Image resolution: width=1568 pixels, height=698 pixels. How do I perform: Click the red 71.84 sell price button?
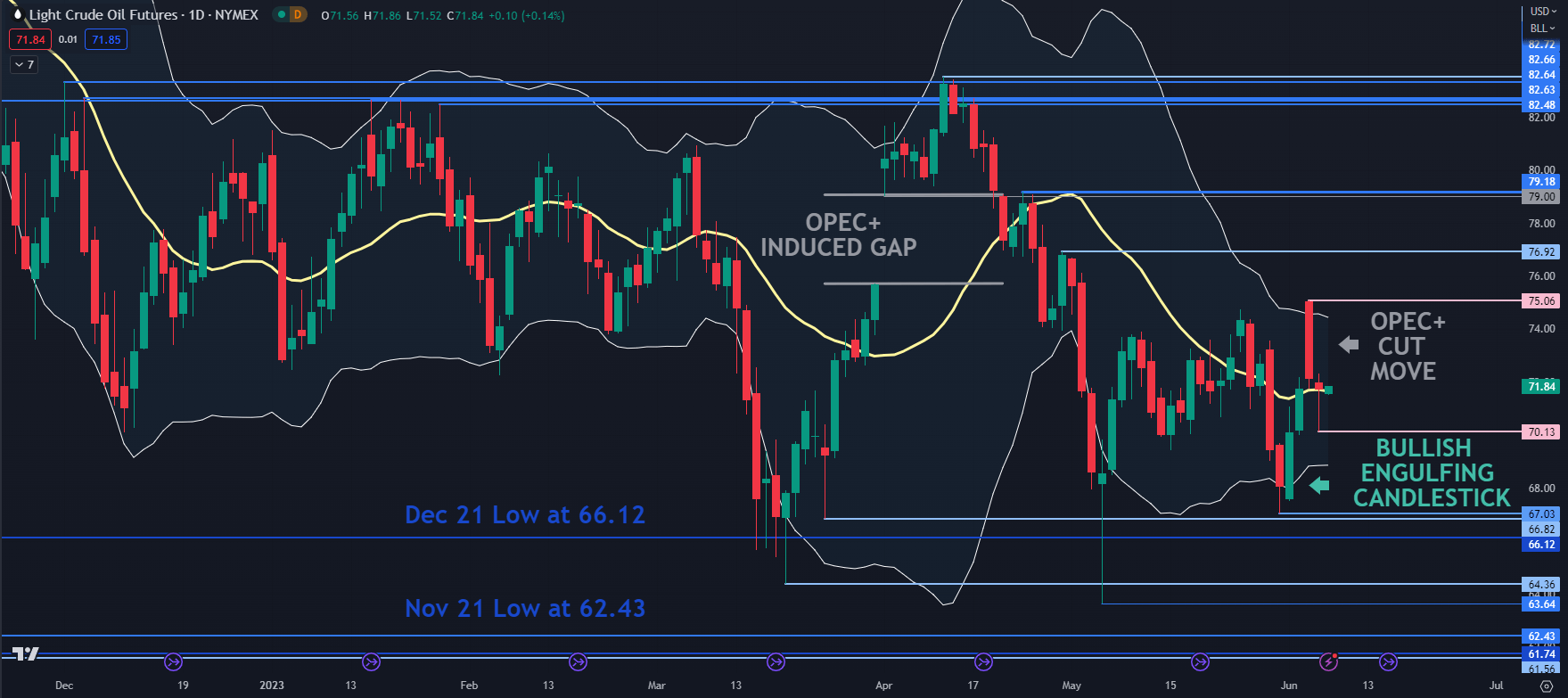click(x=30, y=39)
